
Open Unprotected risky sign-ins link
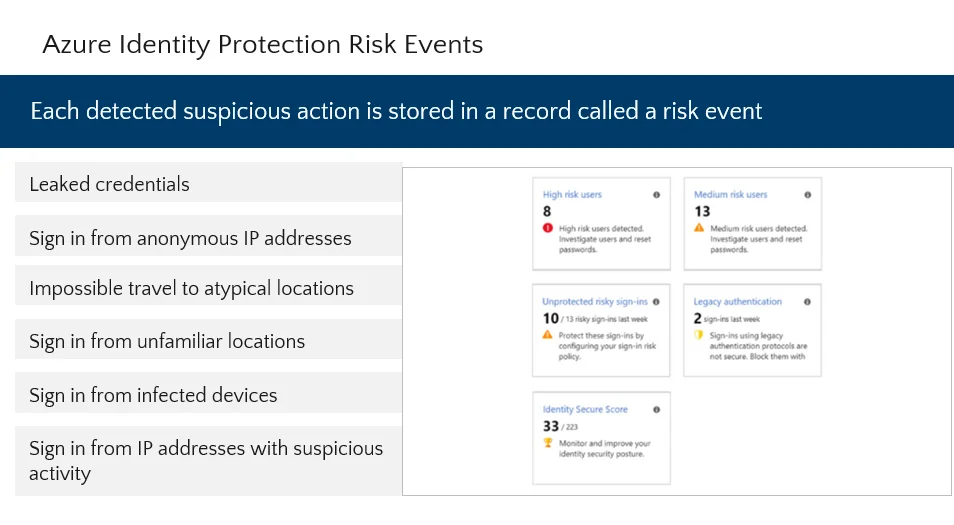(x=595, y=302)
